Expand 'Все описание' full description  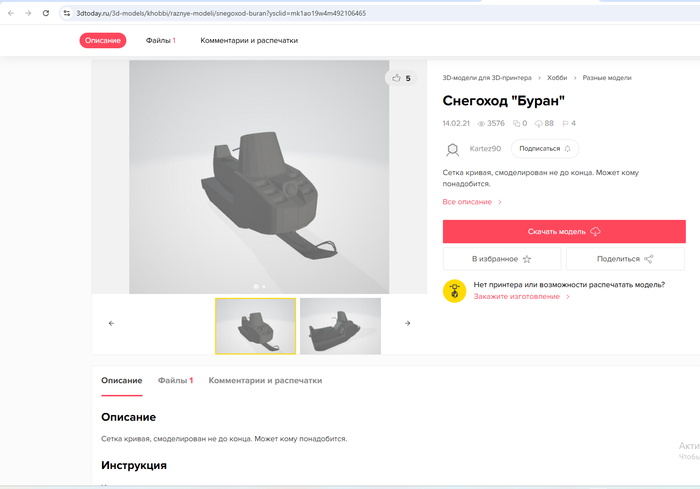point(472,202)
